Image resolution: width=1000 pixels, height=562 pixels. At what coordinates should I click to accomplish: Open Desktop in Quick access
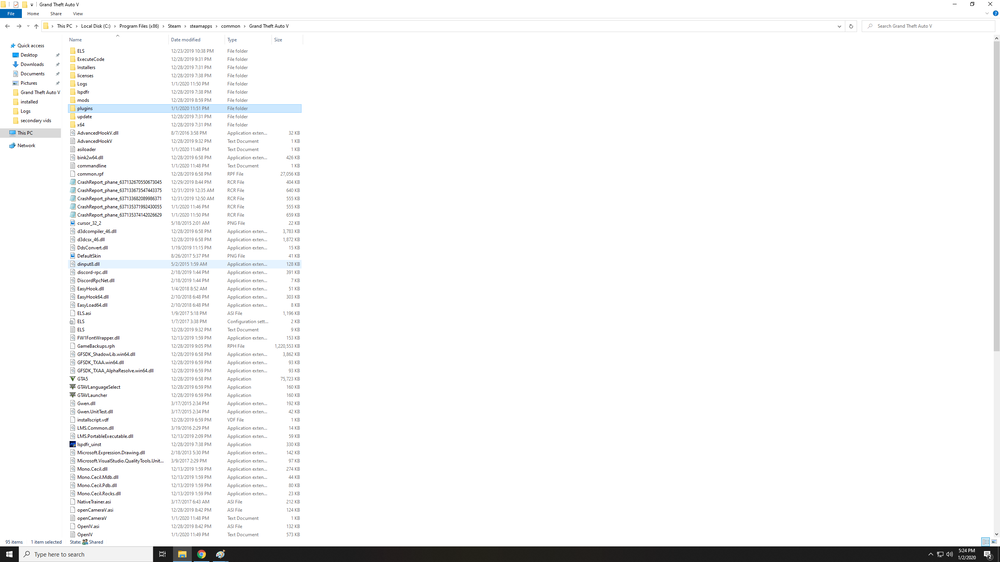coord(29,55)
